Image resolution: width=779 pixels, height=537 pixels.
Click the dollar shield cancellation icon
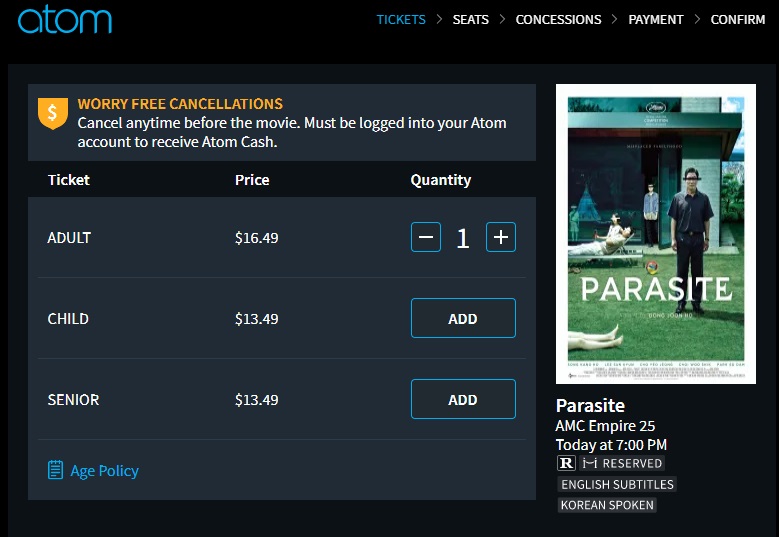[52, 113]
